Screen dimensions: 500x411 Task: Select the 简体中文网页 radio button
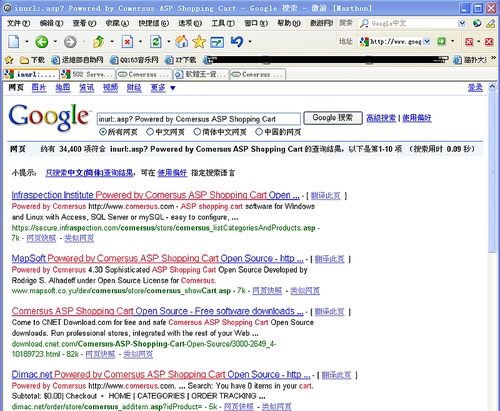point(197,132)
